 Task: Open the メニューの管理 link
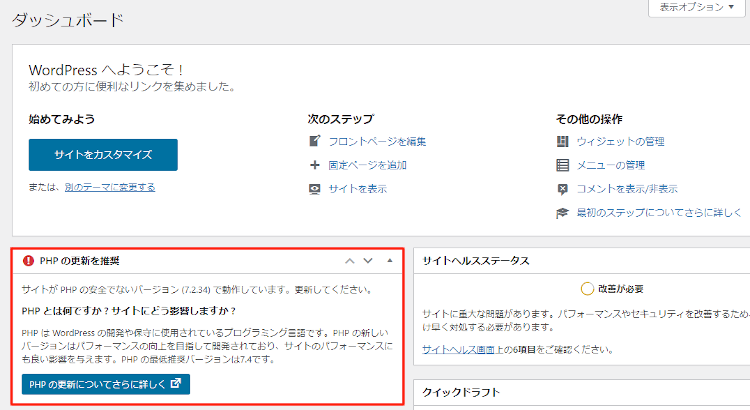[x=611, y=165]
